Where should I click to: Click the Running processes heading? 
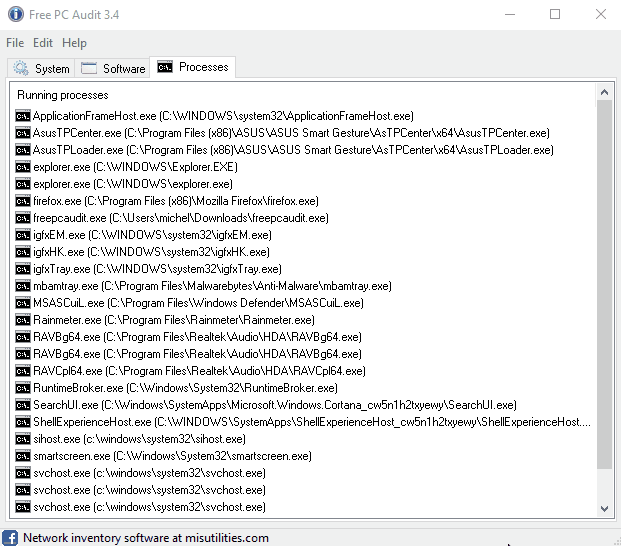(63, 95)
